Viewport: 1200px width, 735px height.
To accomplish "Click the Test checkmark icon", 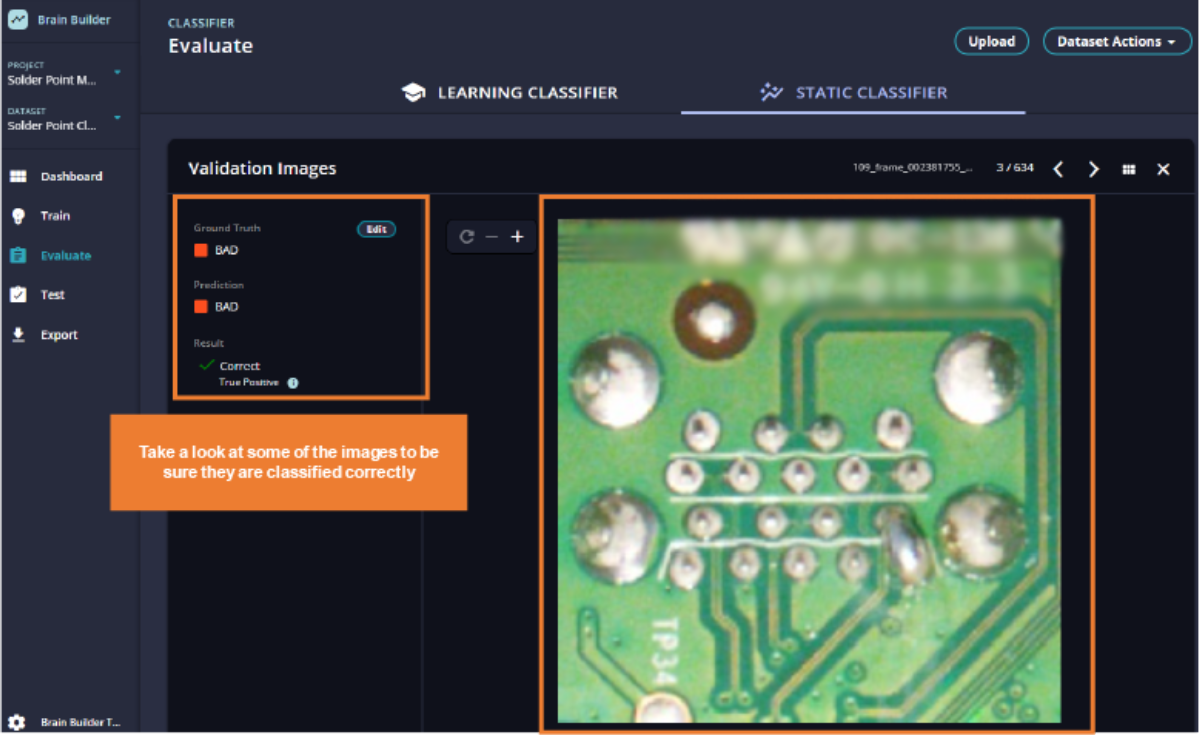I will pyautogui.click(x=17, y=295).
